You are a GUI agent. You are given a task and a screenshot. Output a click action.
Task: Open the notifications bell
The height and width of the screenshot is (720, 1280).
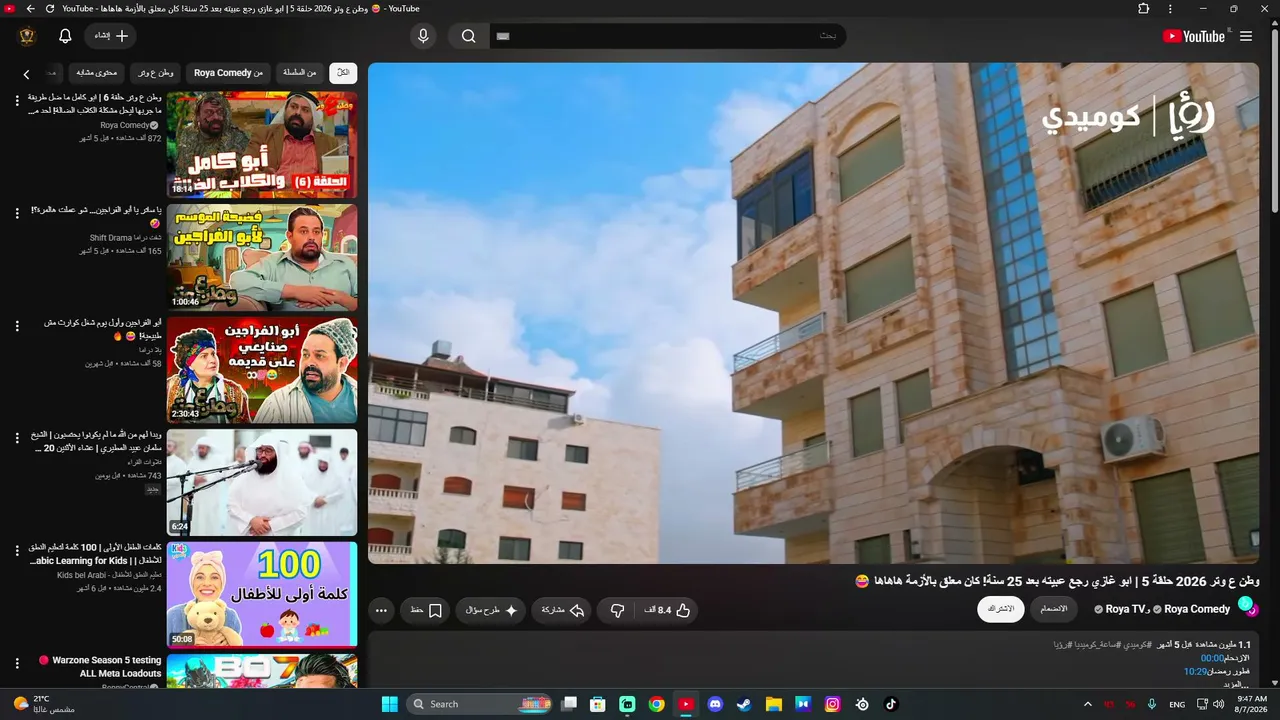click(65, 36)
